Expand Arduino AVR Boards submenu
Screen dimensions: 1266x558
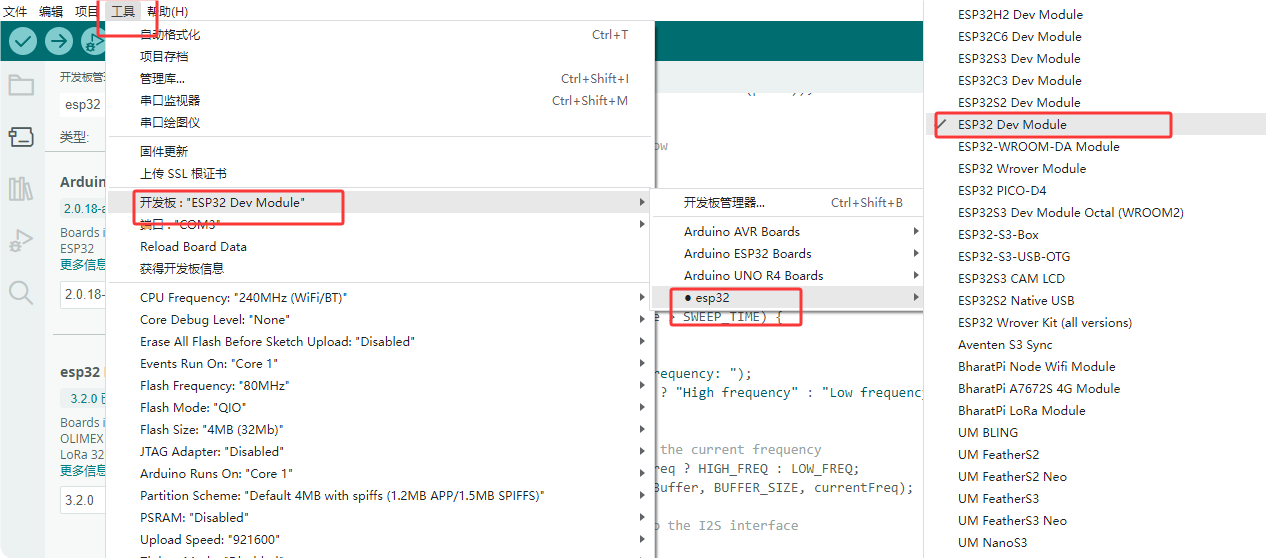tap(787, 231)
